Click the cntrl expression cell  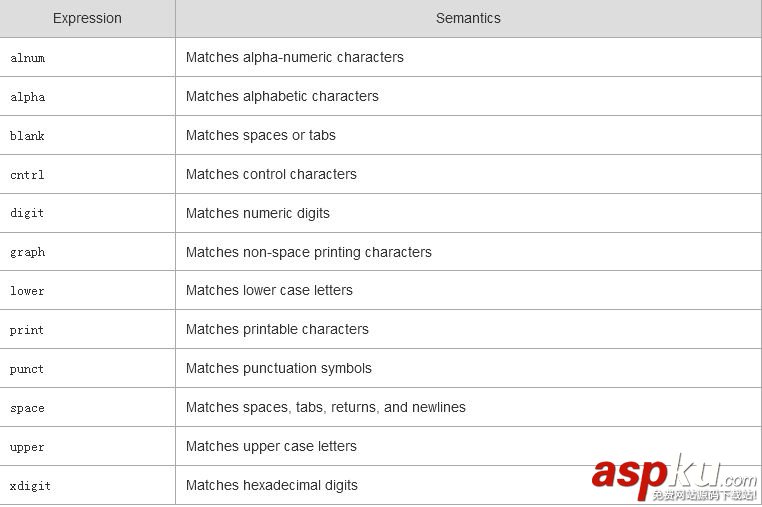28,175
